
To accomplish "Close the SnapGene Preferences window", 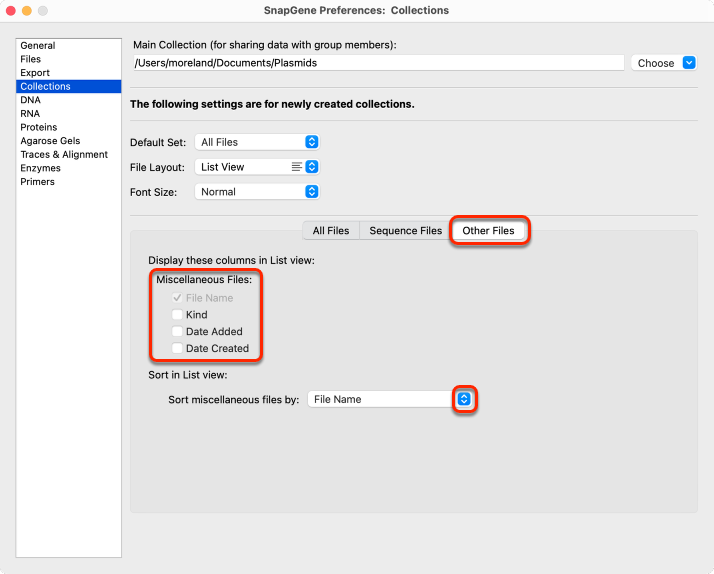I will [x=11, y=10].
